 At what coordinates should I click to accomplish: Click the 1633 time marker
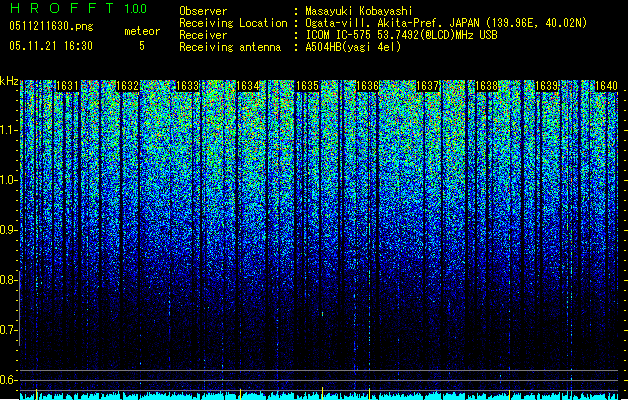(x=187, y=86)
